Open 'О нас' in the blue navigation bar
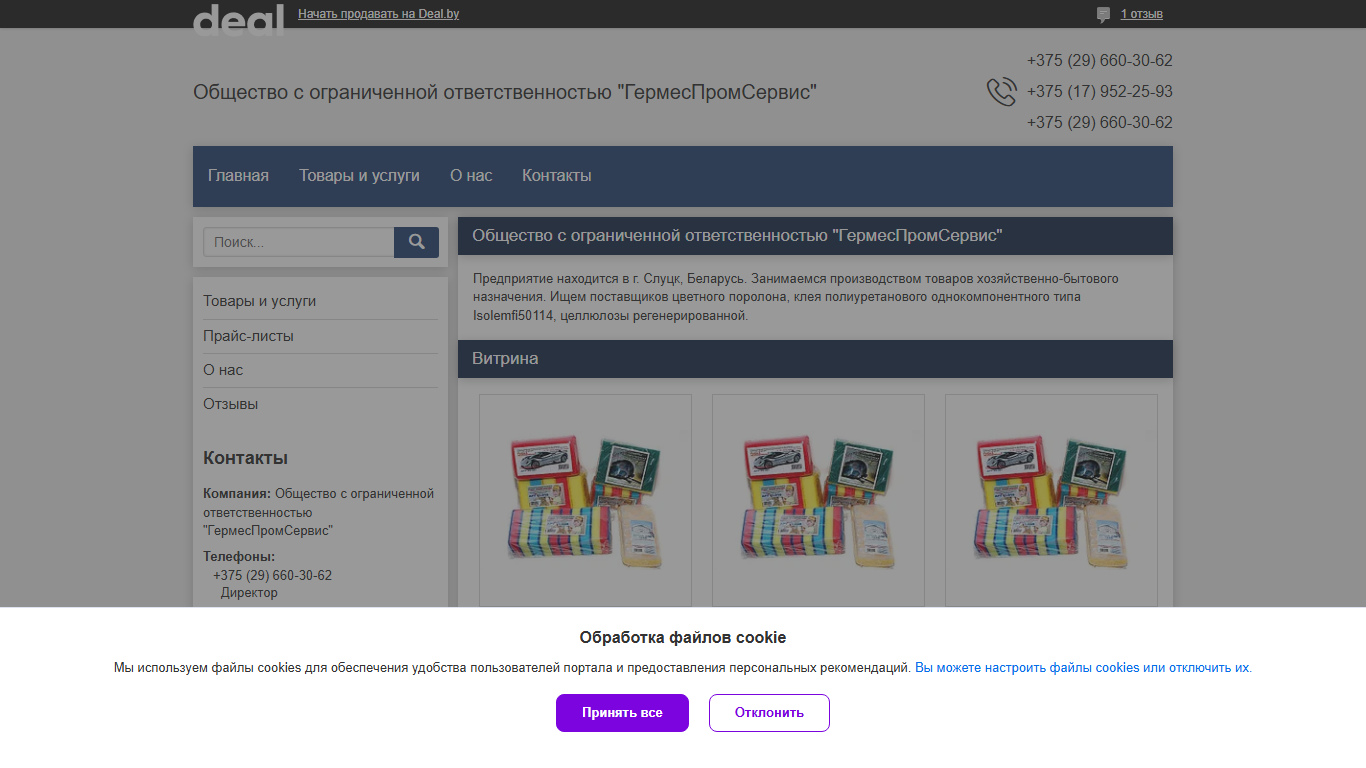Image resolution: width=1366 pixels, height=768 pixels. (x=471, y=176)
